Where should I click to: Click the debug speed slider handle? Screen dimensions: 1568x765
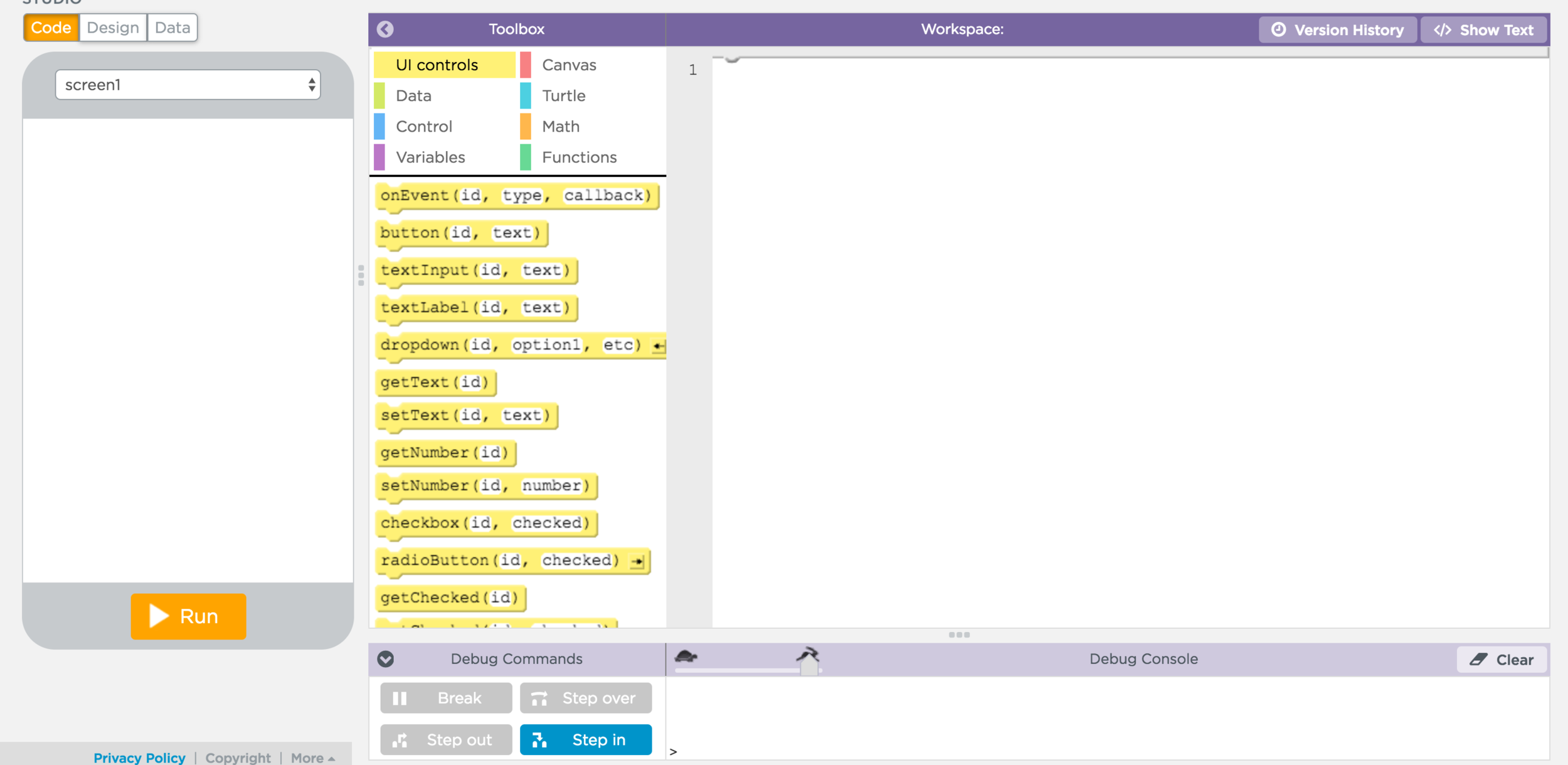click(809, 668)
